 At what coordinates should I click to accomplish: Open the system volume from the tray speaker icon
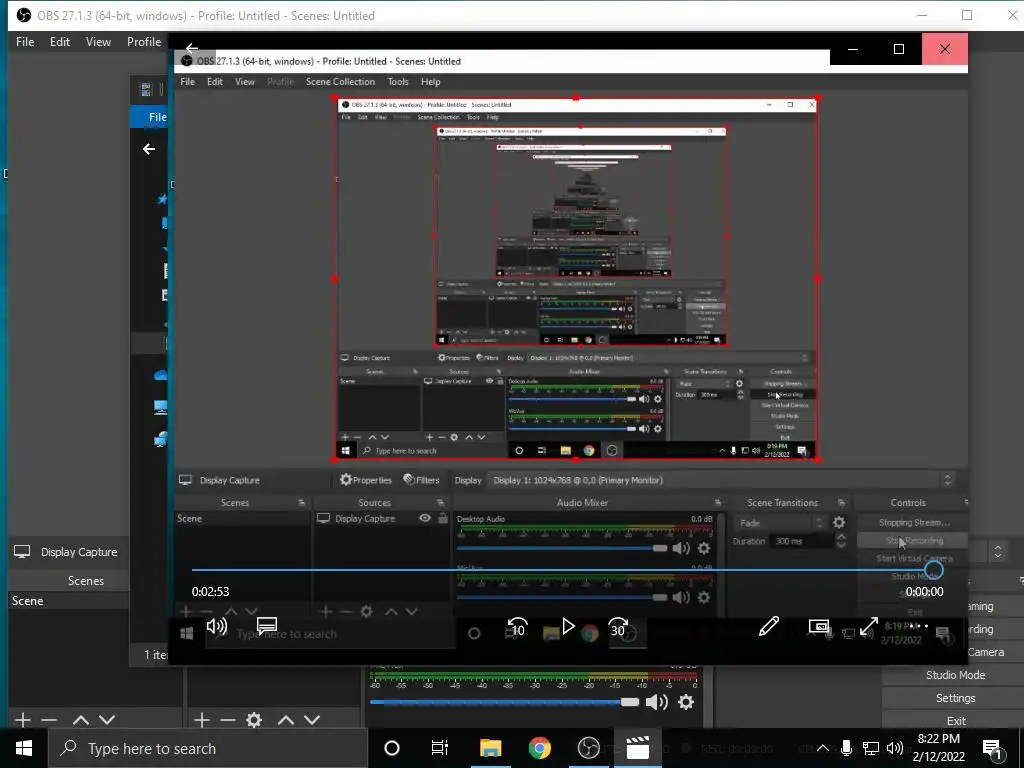pyautogui.click(x=895, y=748)
